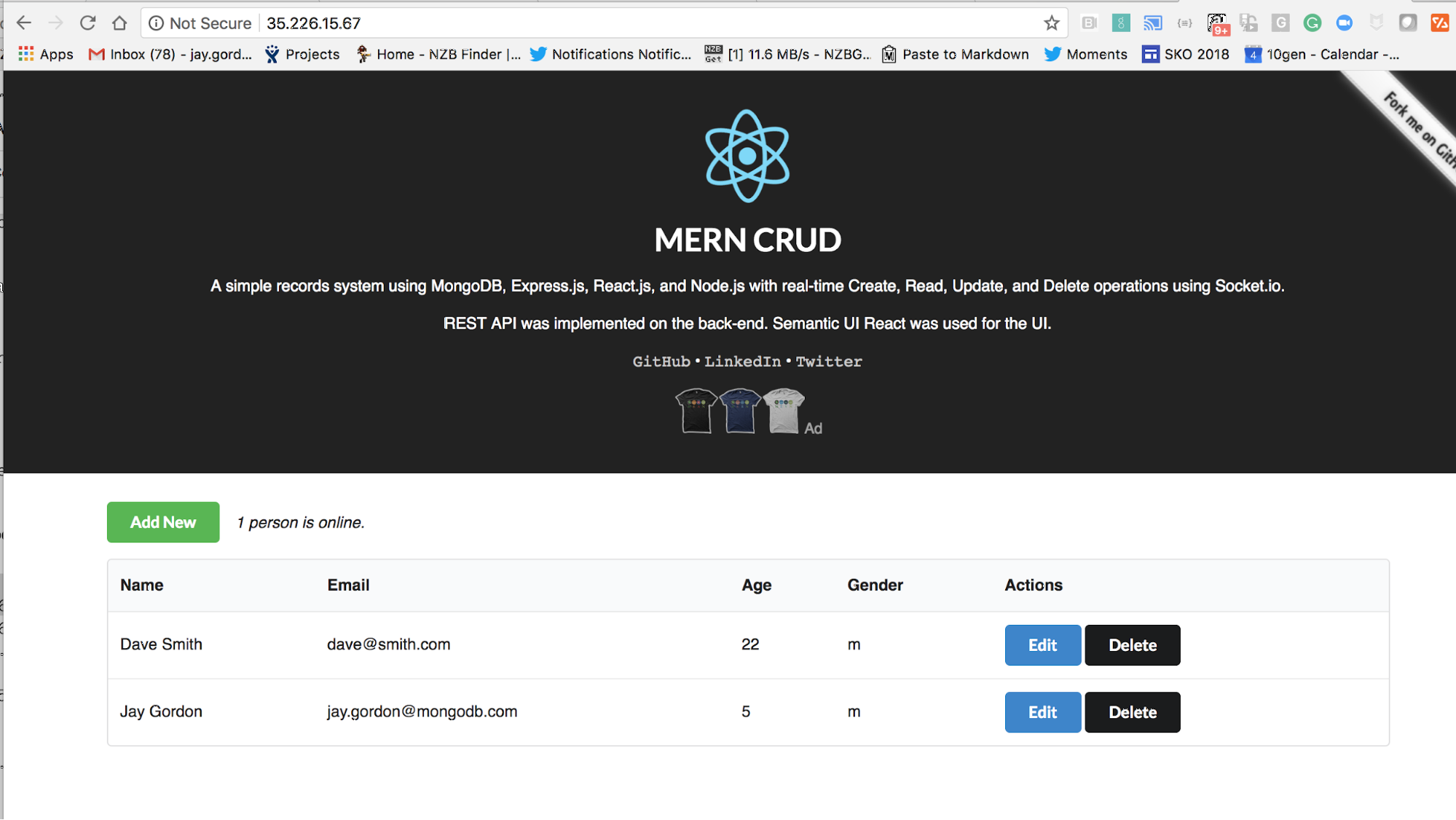Open the LinkedIn link
1456x820 pixels.
pos(742,361)
